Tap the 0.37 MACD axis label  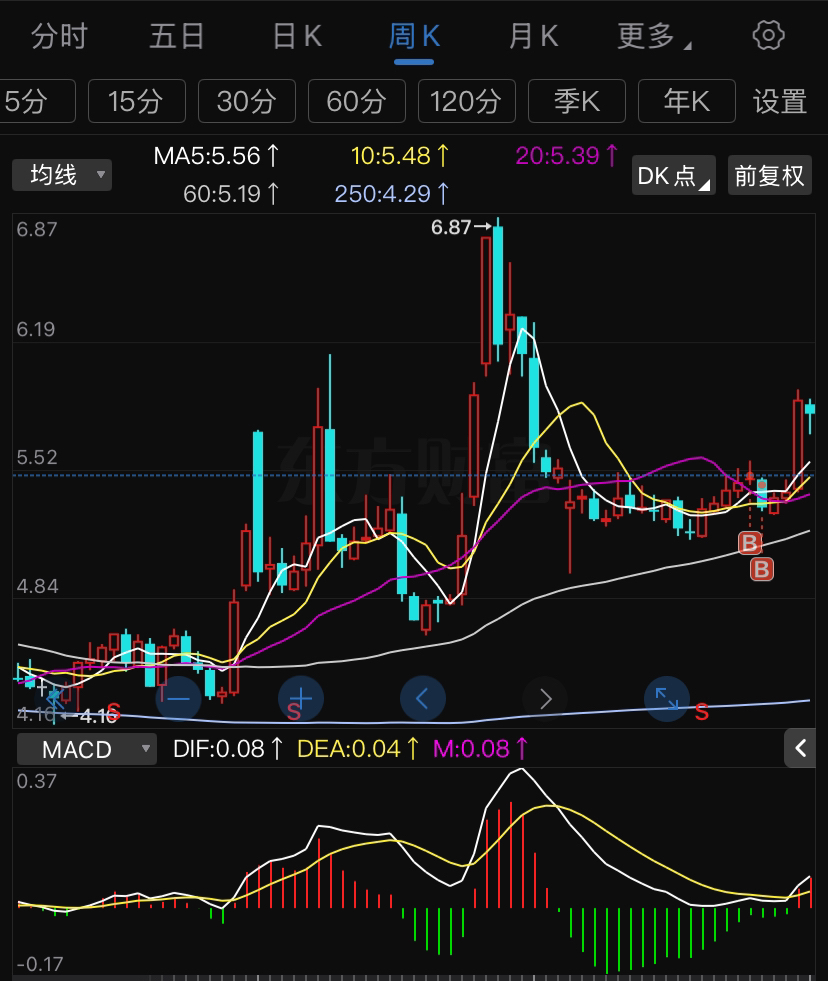tap(36, 781)
